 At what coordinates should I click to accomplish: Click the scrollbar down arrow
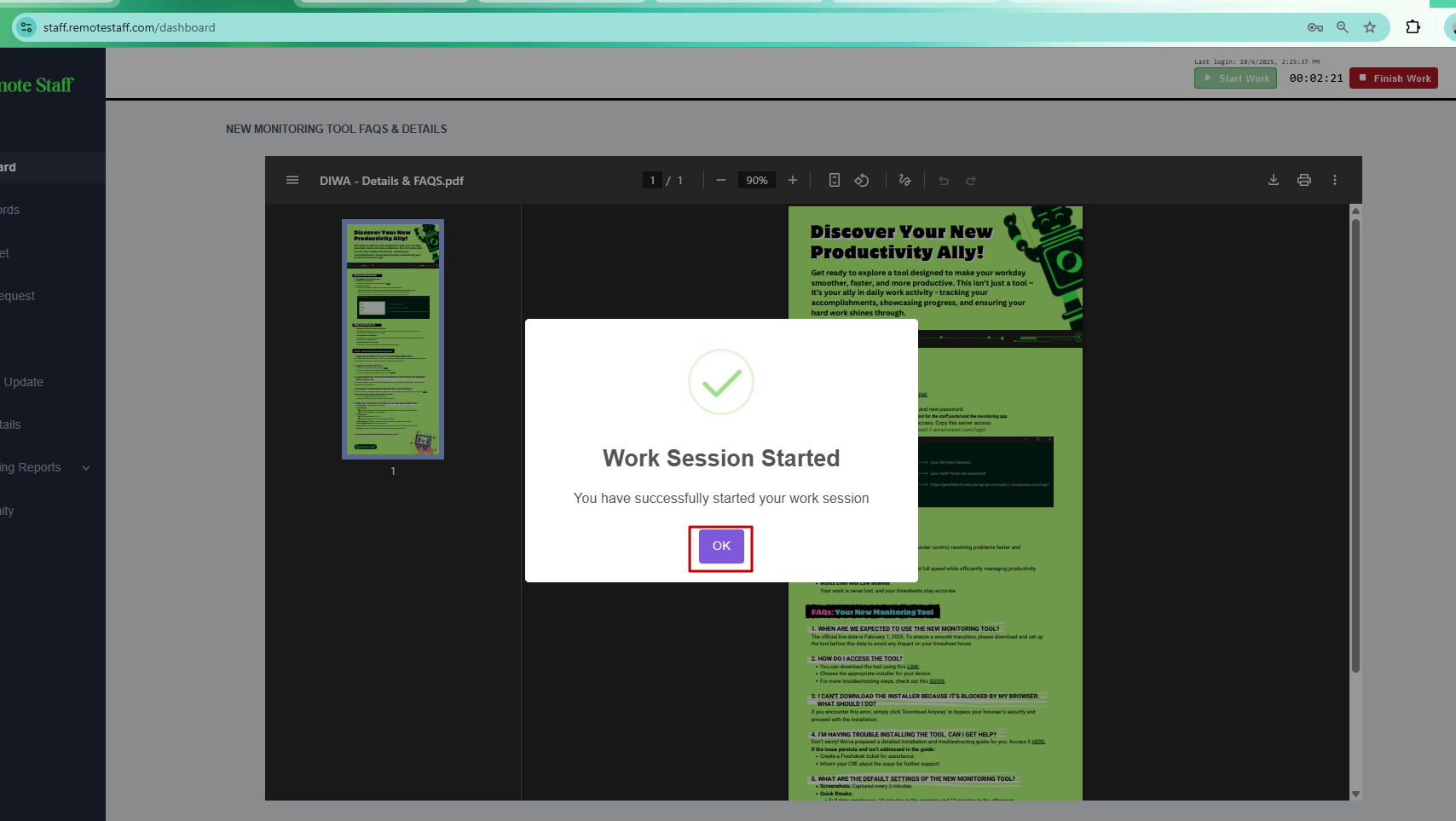[x=1355, y=794]
